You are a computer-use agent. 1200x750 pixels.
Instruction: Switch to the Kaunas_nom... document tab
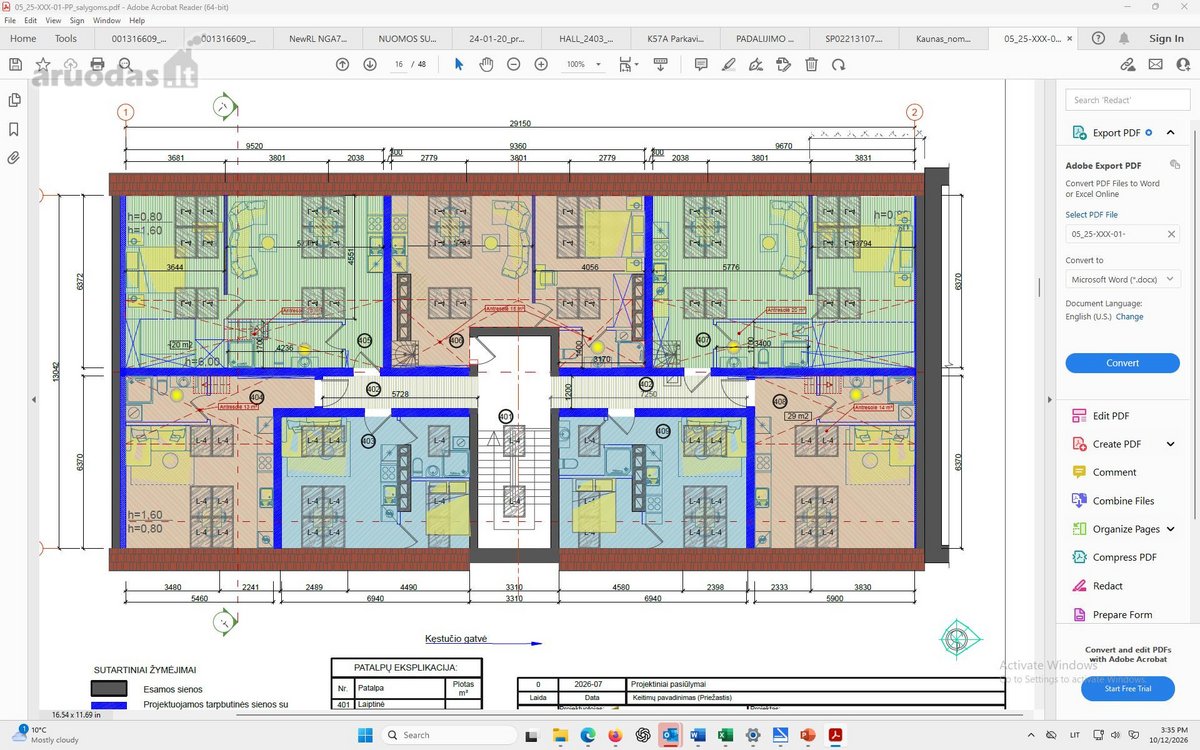[x=944, y=38]
